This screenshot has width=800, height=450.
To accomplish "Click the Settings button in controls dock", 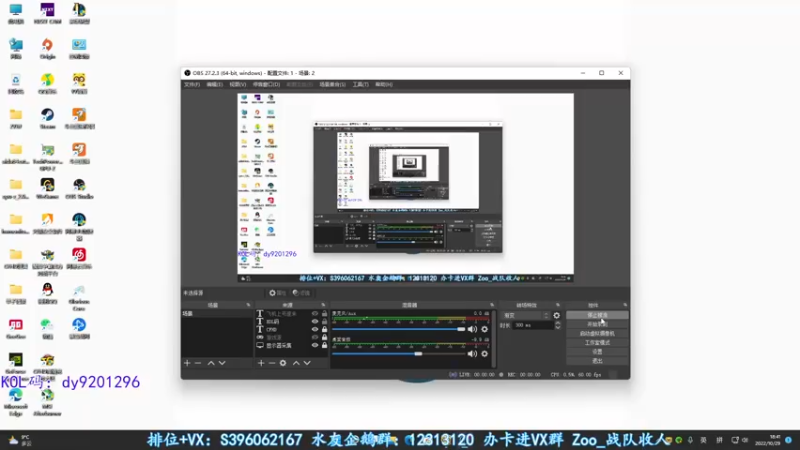I will 597,352.
